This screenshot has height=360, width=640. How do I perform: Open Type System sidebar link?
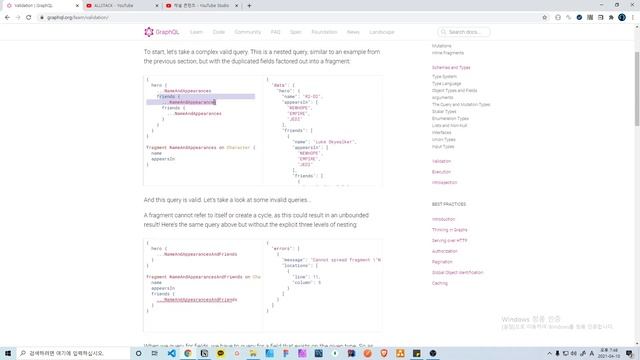click(444, 76)
